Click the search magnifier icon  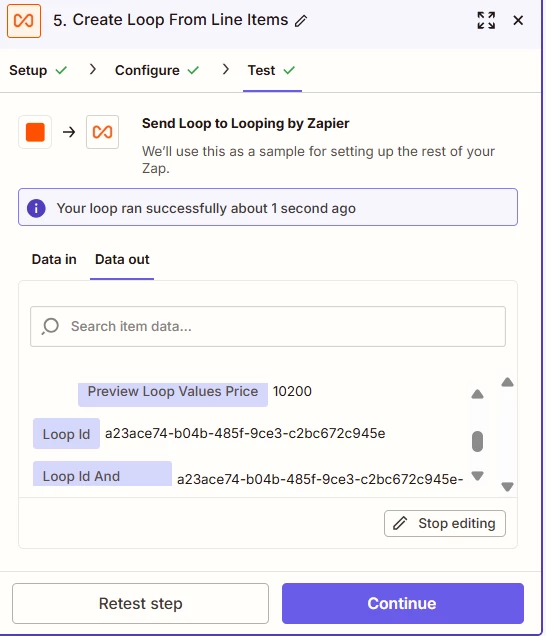pyautogui.click(x=50, y=326)
